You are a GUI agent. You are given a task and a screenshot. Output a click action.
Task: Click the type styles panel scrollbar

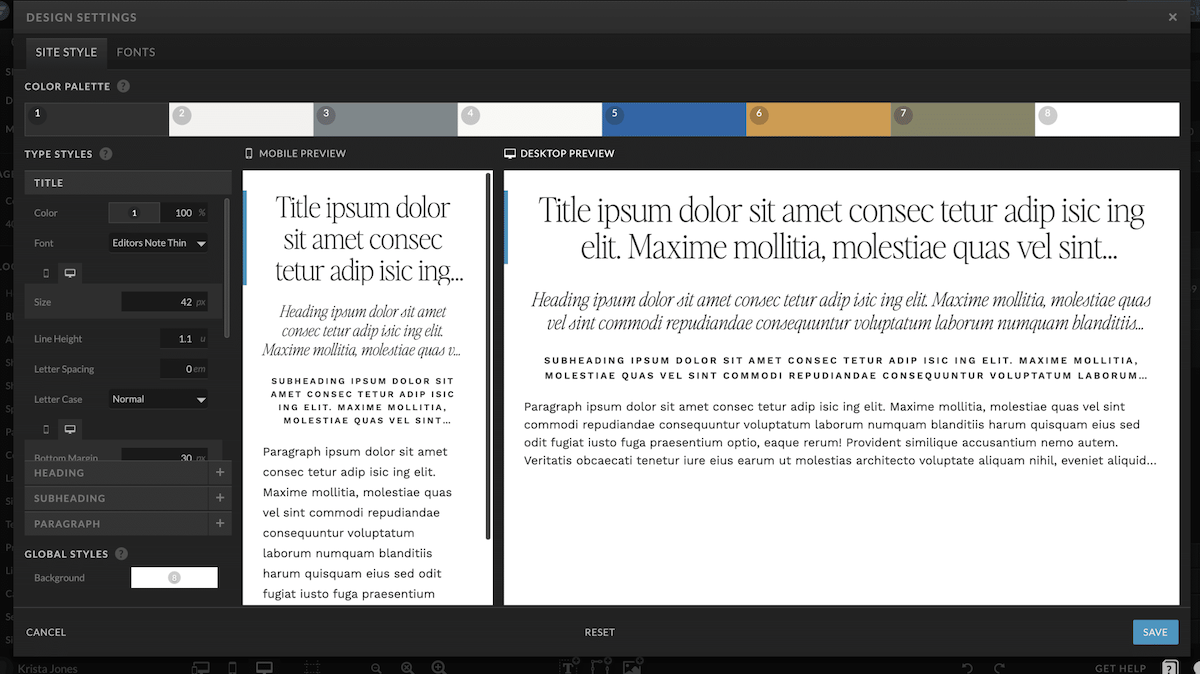[227, 268]
